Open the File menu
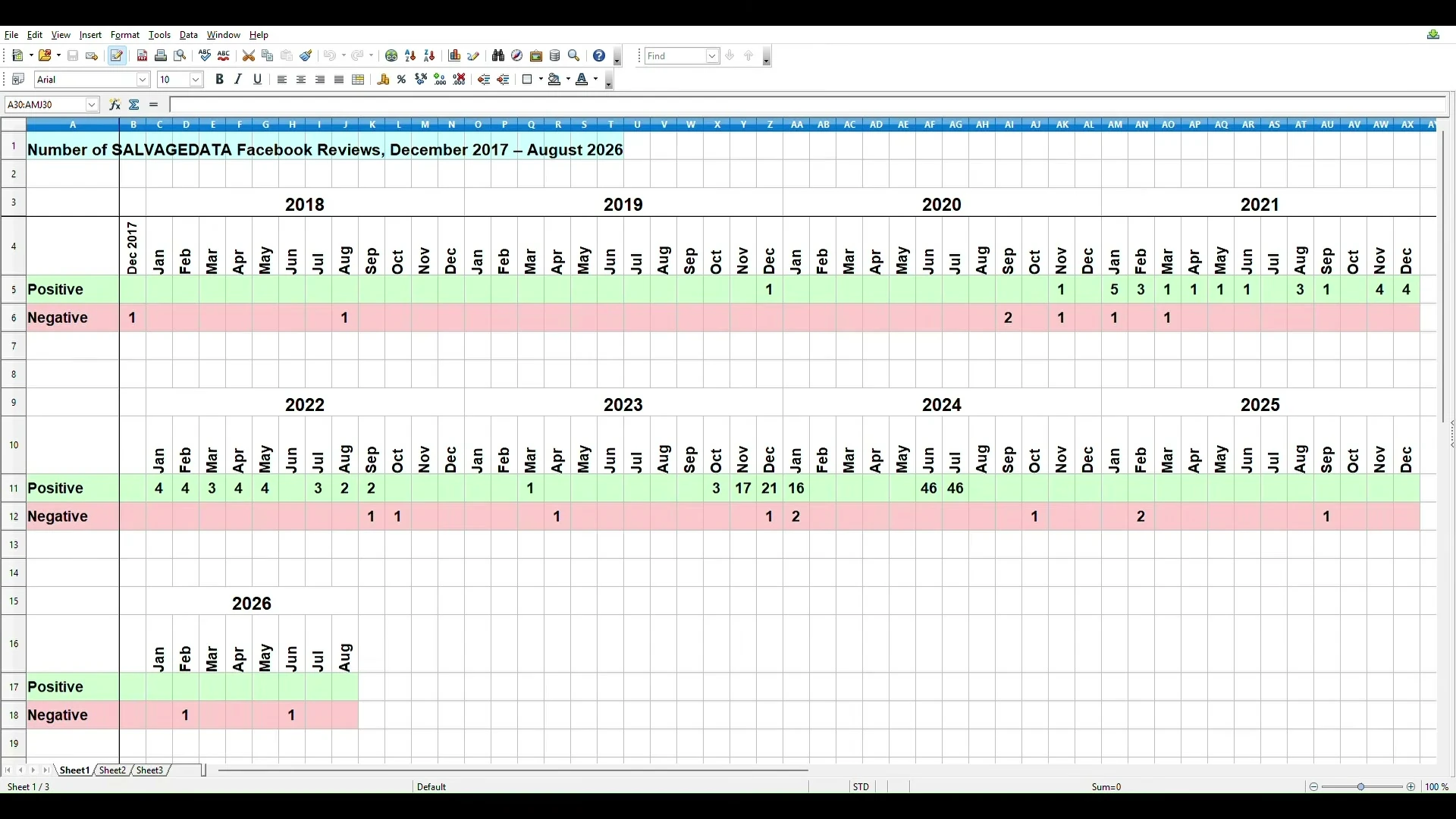Image resolution: width=1456 pixels, height=819 pixels. pyautogui.click(x=11, y=35)
